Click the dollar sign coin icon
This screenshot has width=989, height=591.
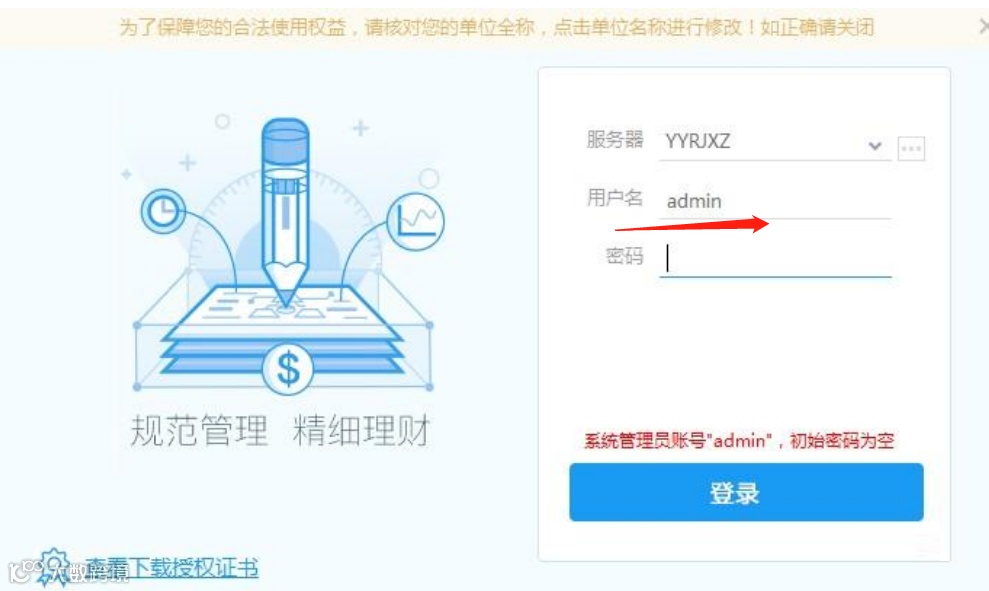point(288,368)
